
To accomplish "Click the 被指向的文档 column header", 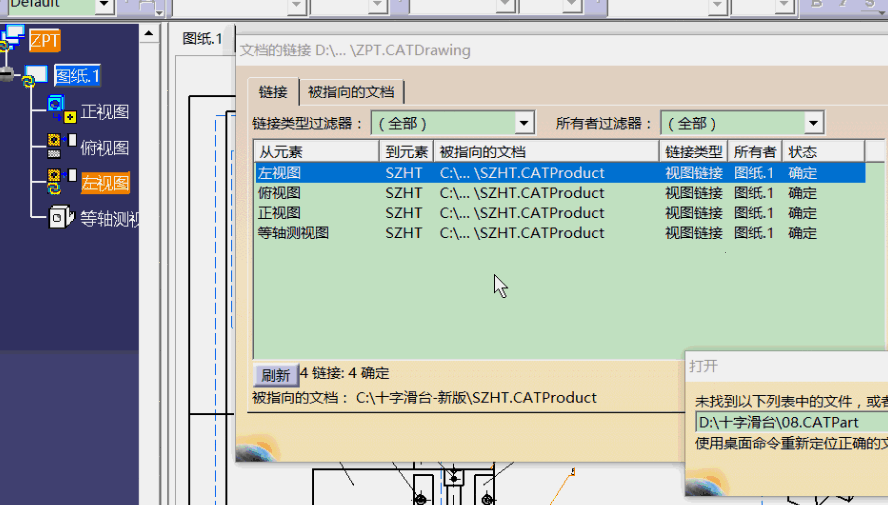I will coord(547,152).
